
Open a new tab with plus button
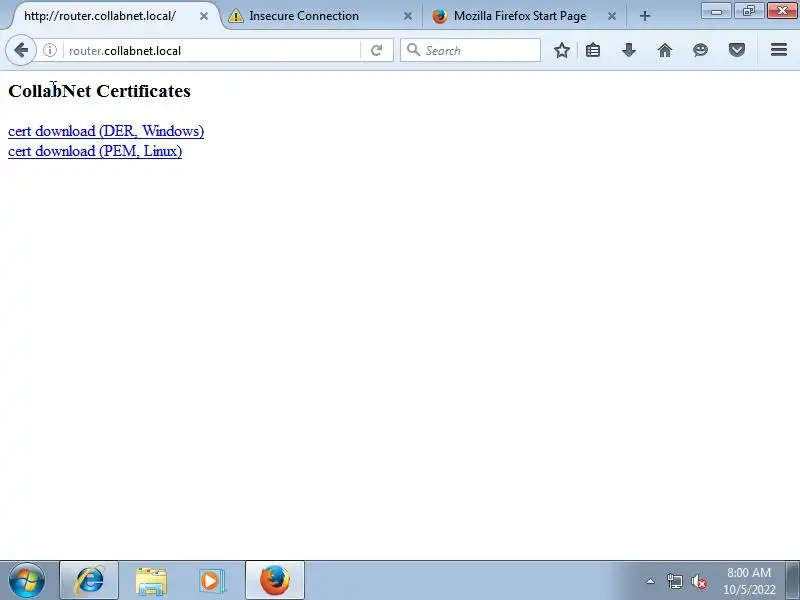tap(645, 16)
